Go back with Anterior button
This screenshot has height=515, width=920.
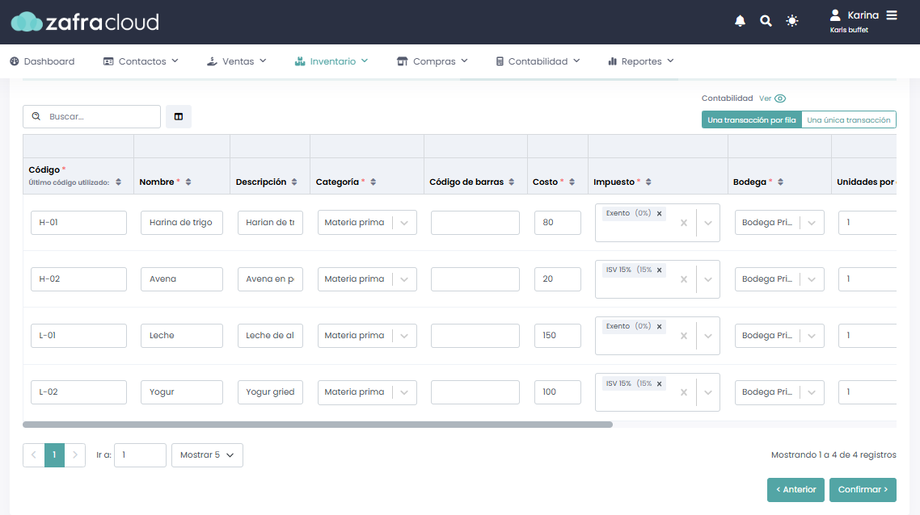point(796,490)
